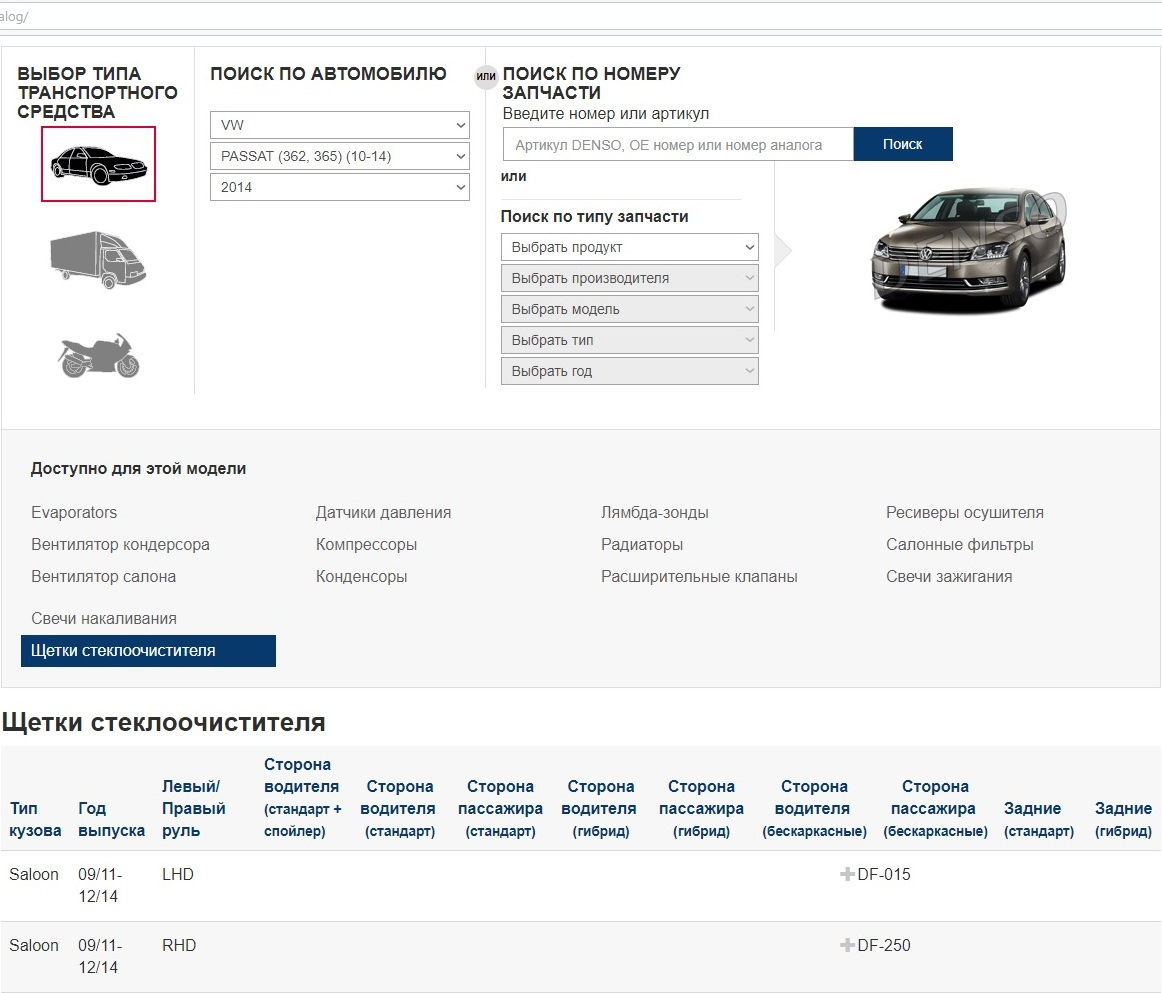Image resolution: width=1162 pixels, height=993 pixels.
Task: Open 'Датчики давления' category
Action: [383, 513]
